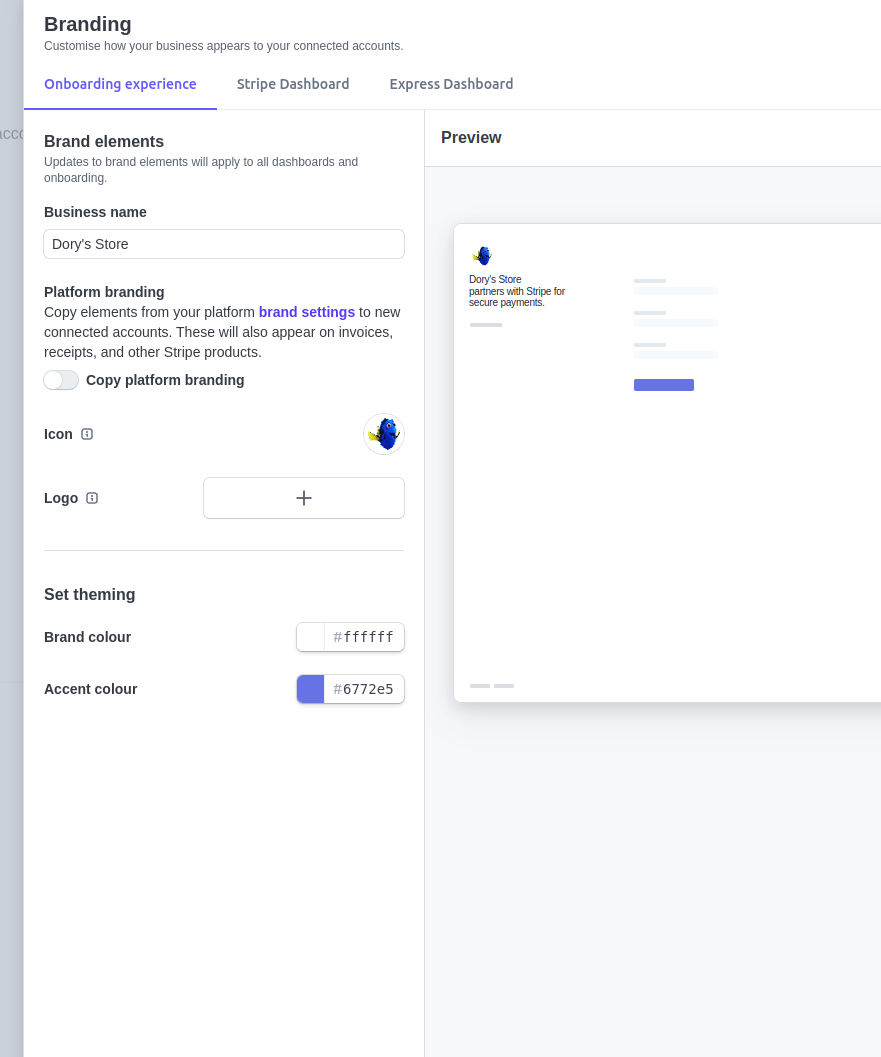Click the Set theming heading
This screenshot has width=881, height=1057.
(90, 595)
